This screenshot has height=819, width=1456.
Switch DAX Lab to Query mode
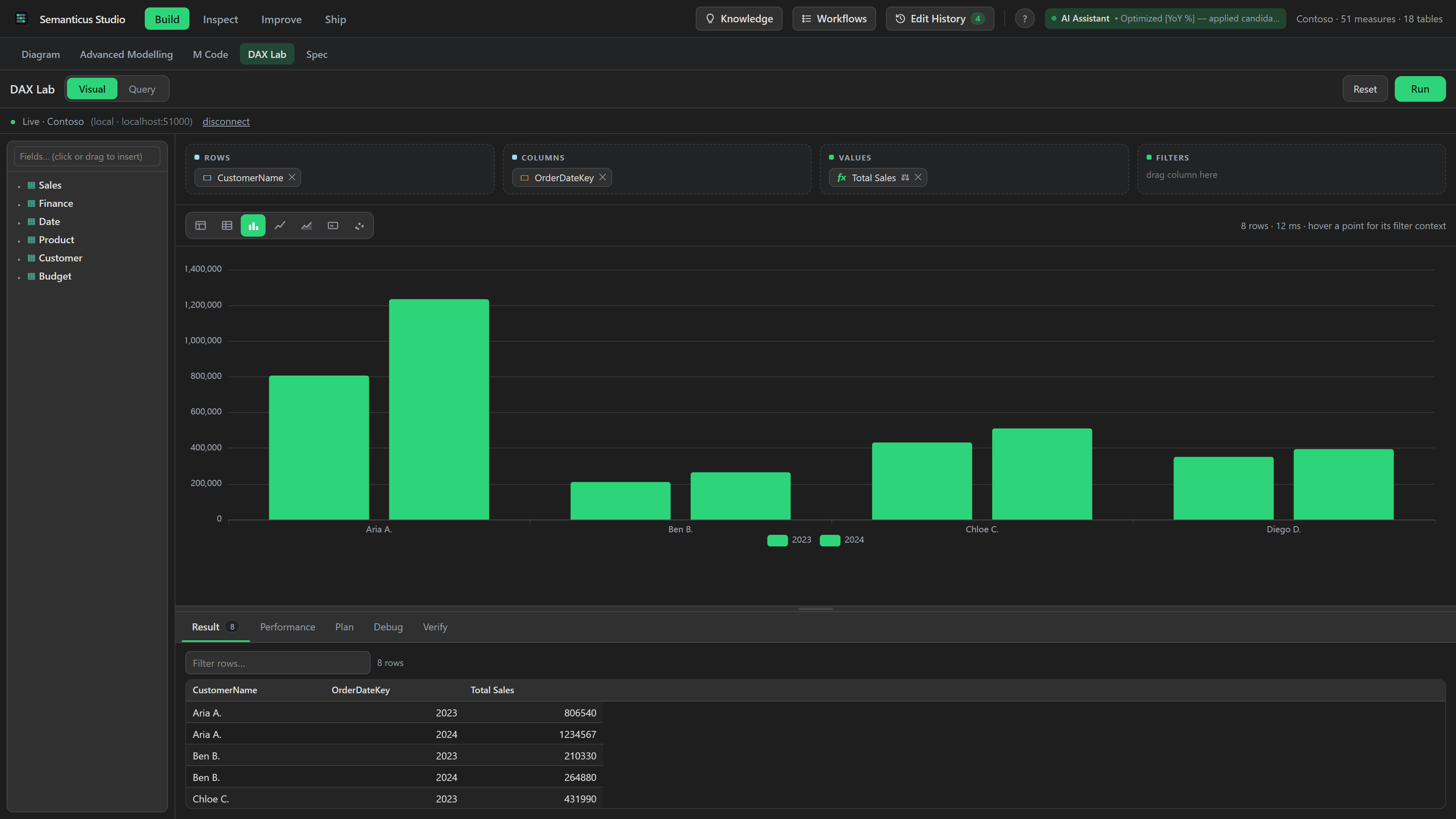point(142,89)
